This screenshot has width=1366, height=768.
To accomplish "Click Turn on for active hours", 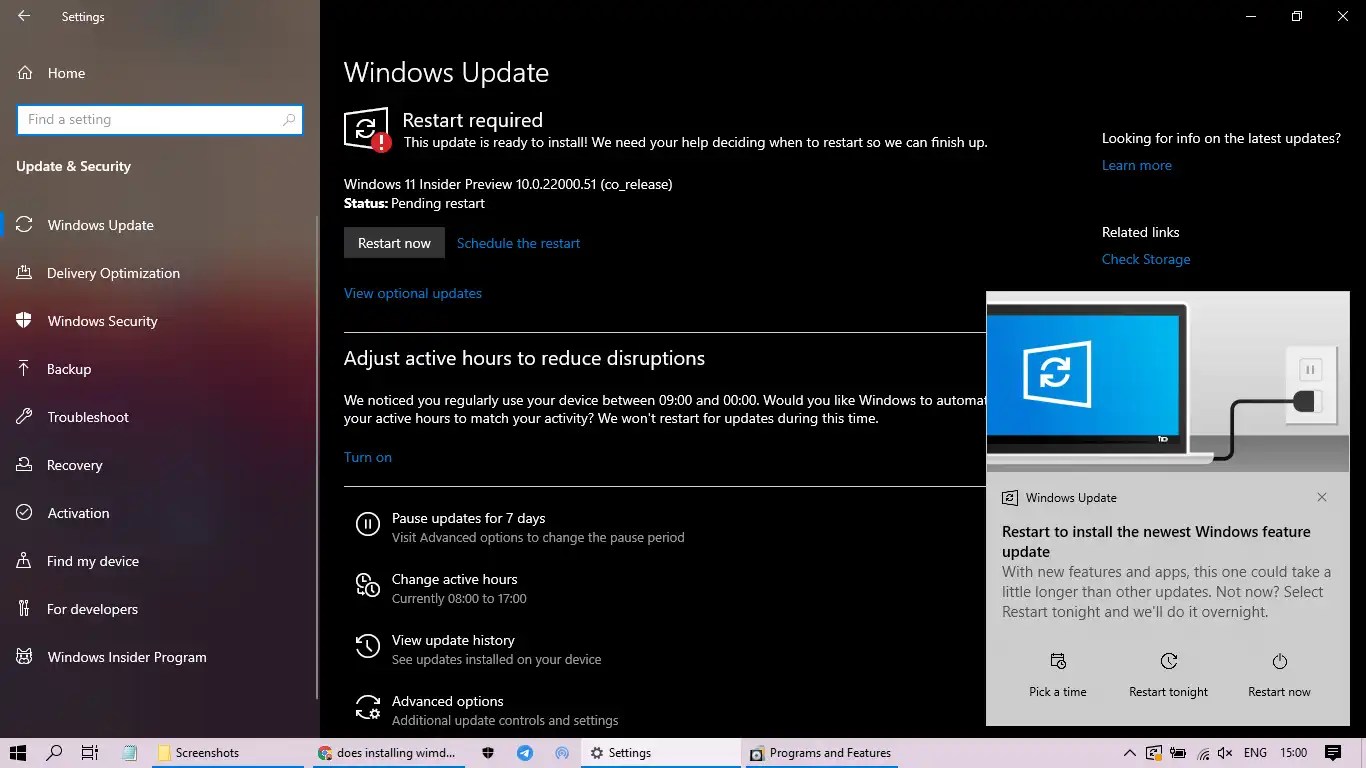I will [368, 457].
